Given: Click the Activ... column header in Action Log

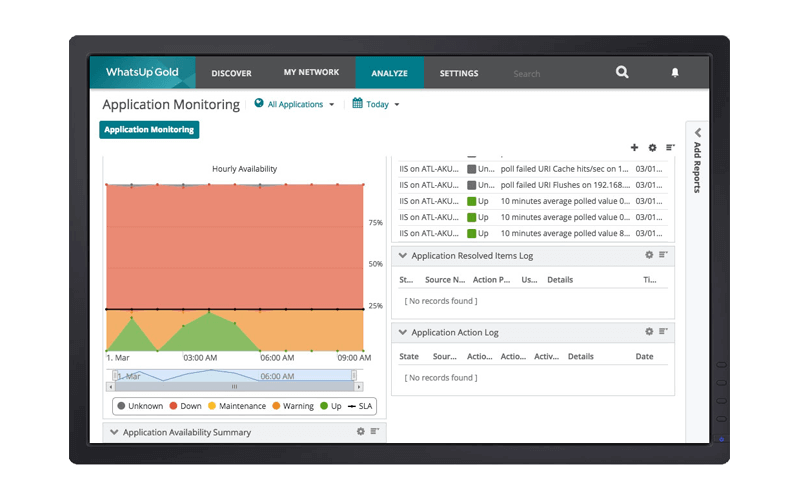Looking at the screenshot, I should click(546, 356).
